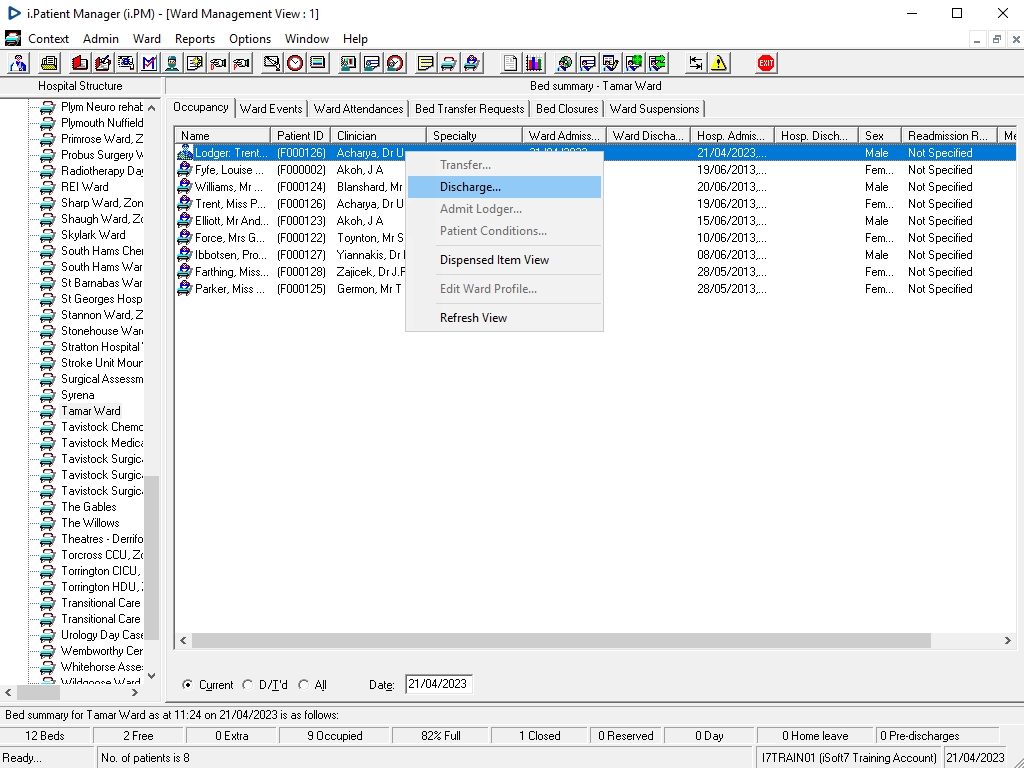This screenshot has width=1024, height=768.
Task: Click the blue letter M toolbar icon
Action: click(149, 63)
